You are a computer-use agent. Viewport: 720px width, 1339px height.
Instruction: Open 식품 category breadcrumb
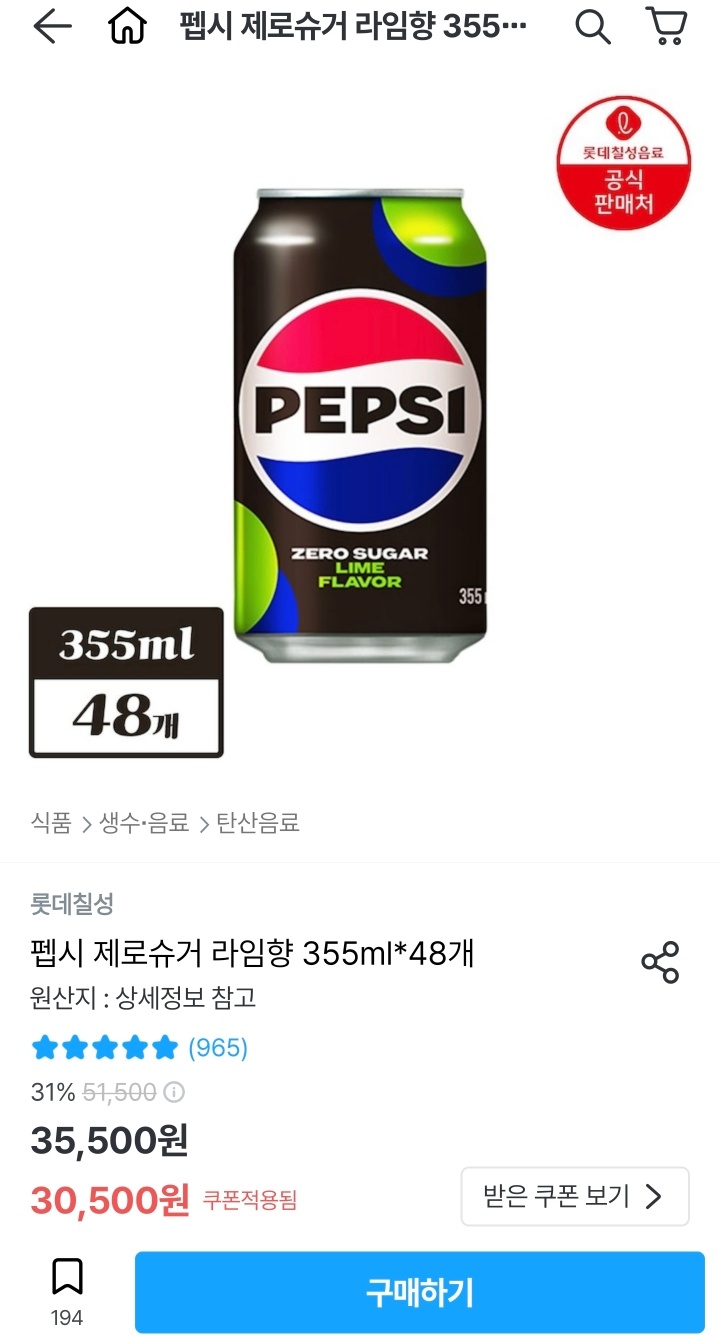(51, 823)
